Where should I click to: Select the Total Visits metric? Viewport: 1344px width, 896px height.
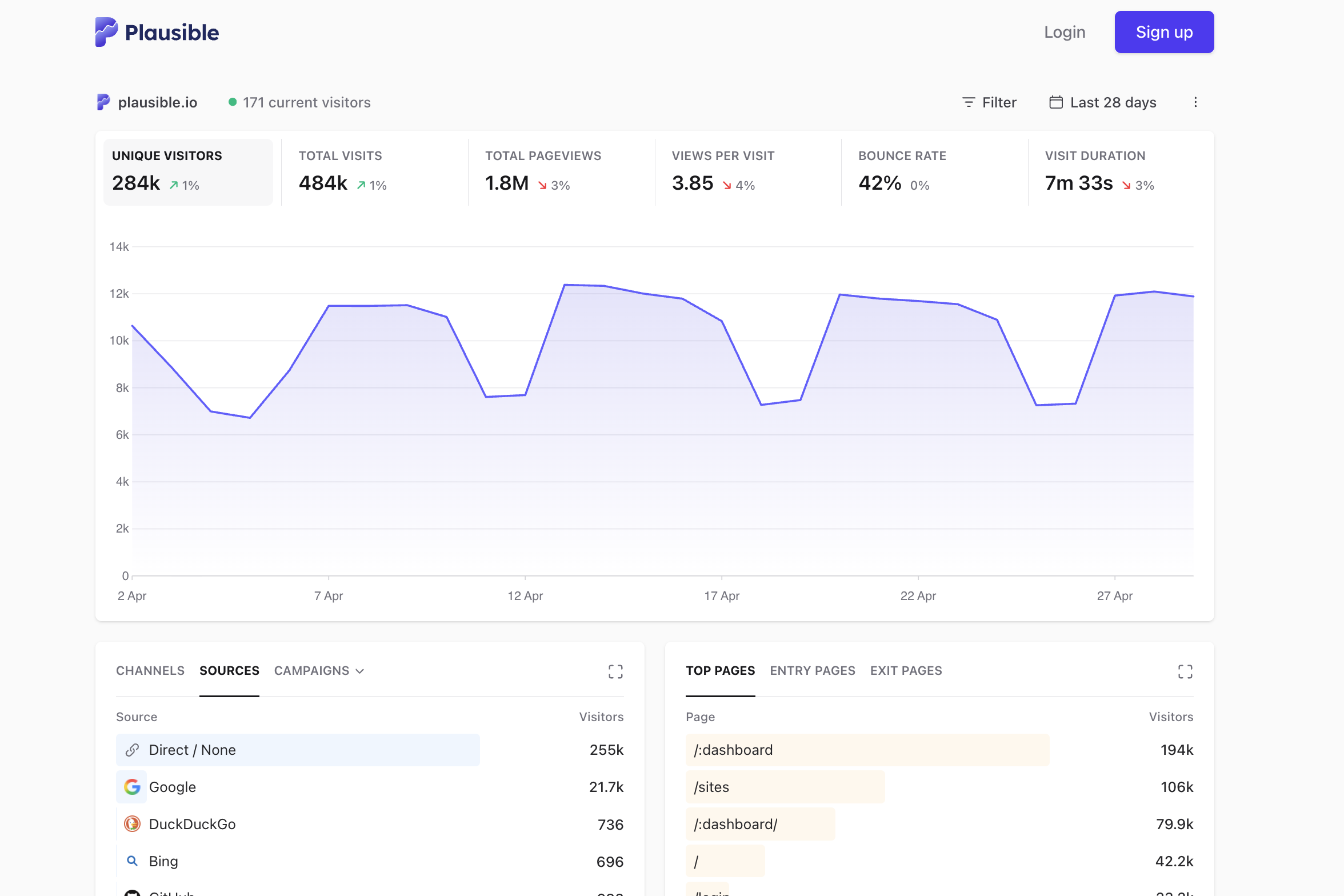click(374, 172)
